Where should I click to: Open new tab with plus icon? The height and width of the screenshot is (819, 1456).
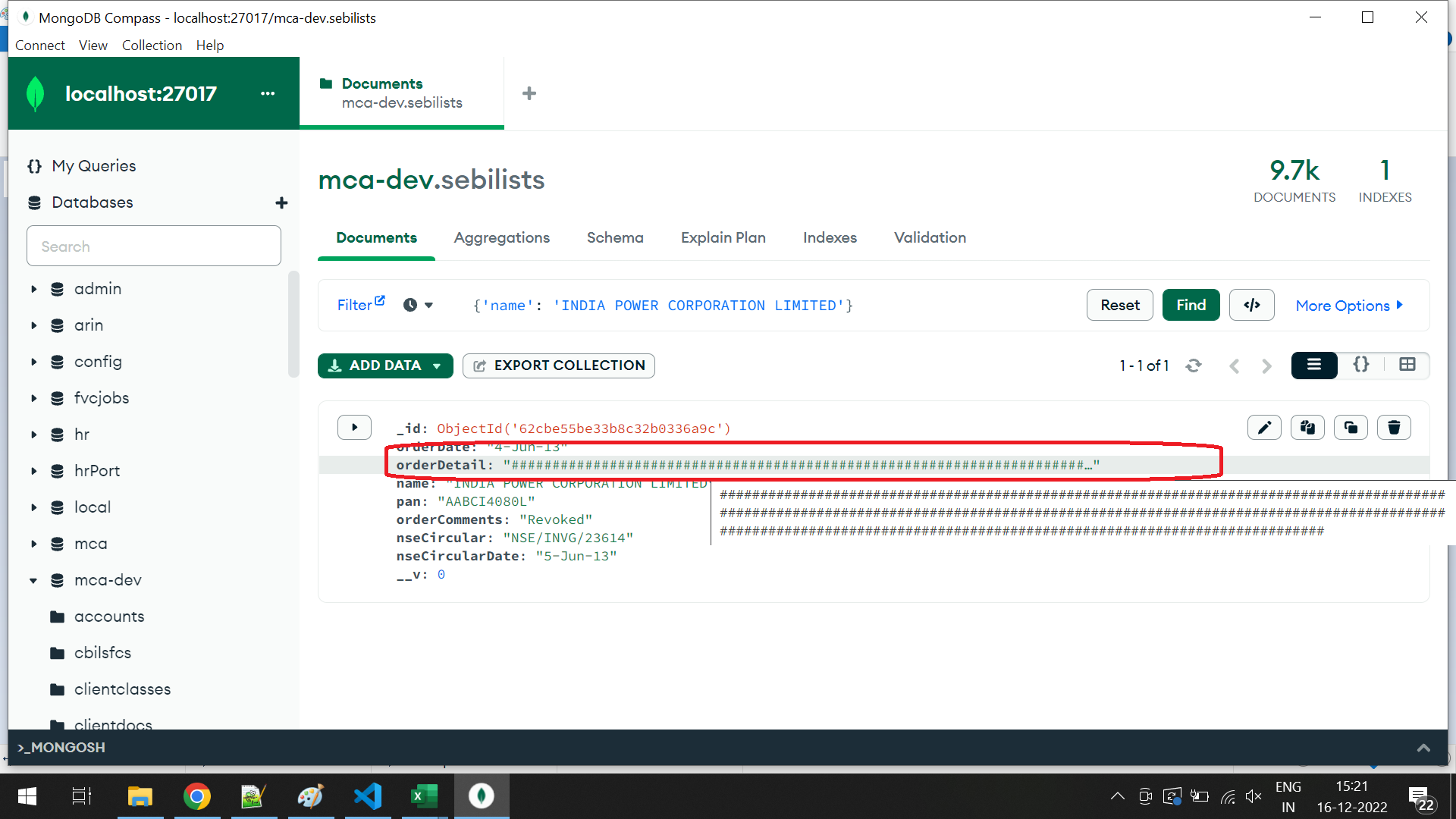529,93
